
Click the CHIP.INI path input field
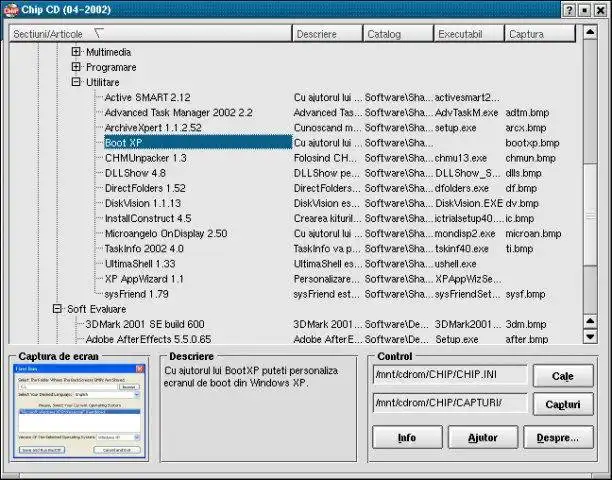[x=450, y=375]
